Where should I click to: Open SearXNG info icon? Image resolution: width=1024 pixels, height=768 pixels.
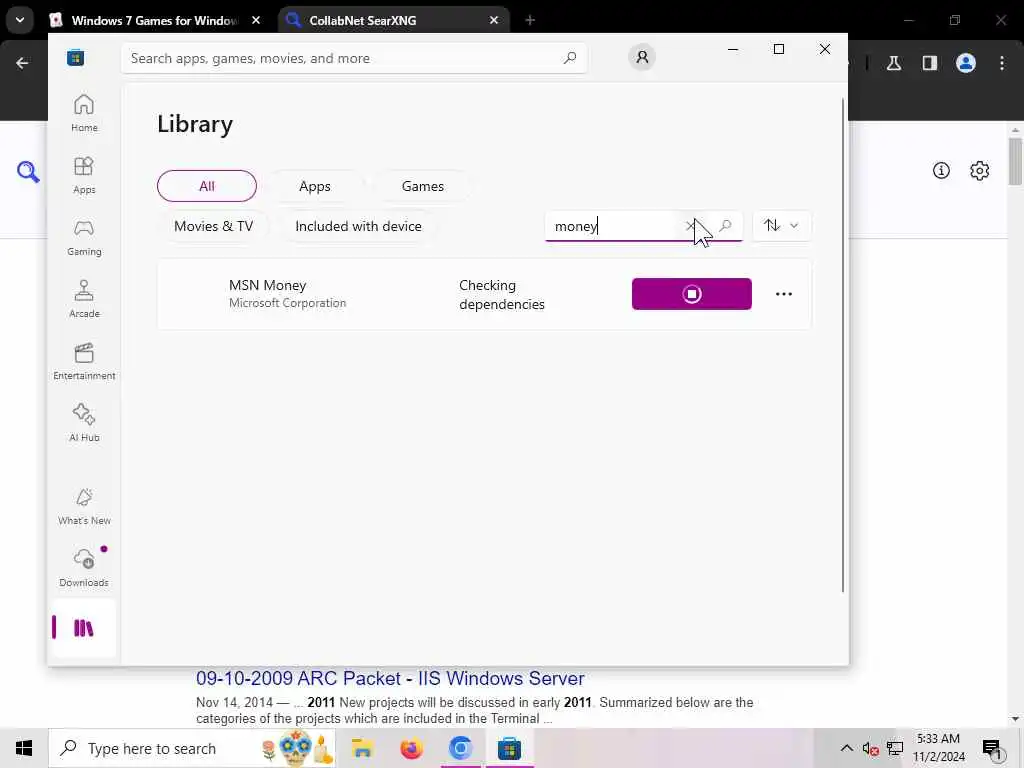940,171
